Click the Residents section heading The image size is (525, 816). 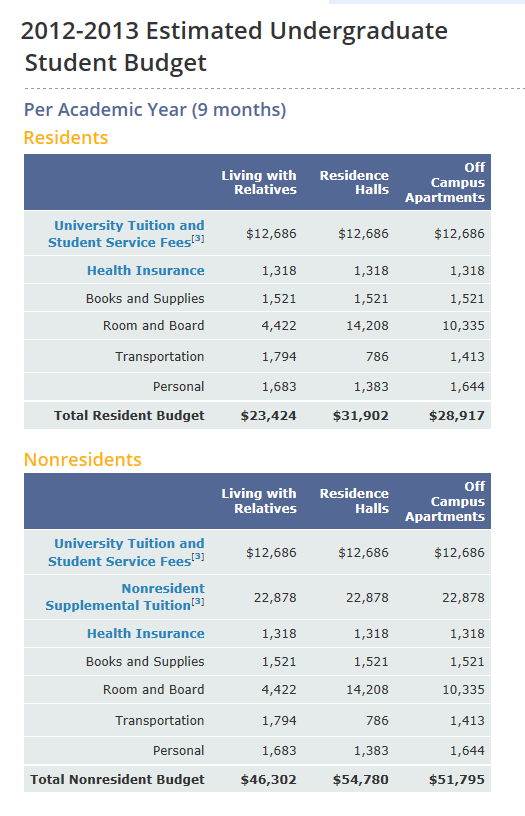66,138
